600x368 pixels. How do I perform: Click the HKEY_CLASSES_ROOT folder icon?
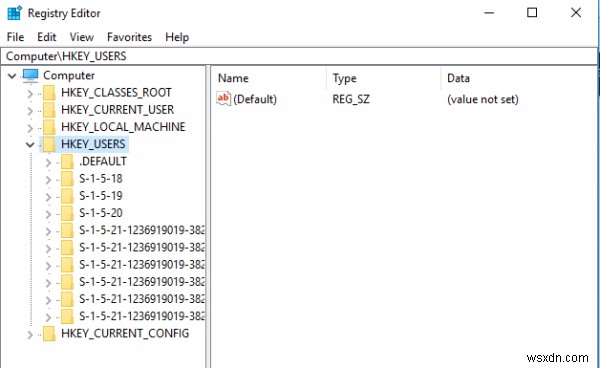(x=49, y=93)
